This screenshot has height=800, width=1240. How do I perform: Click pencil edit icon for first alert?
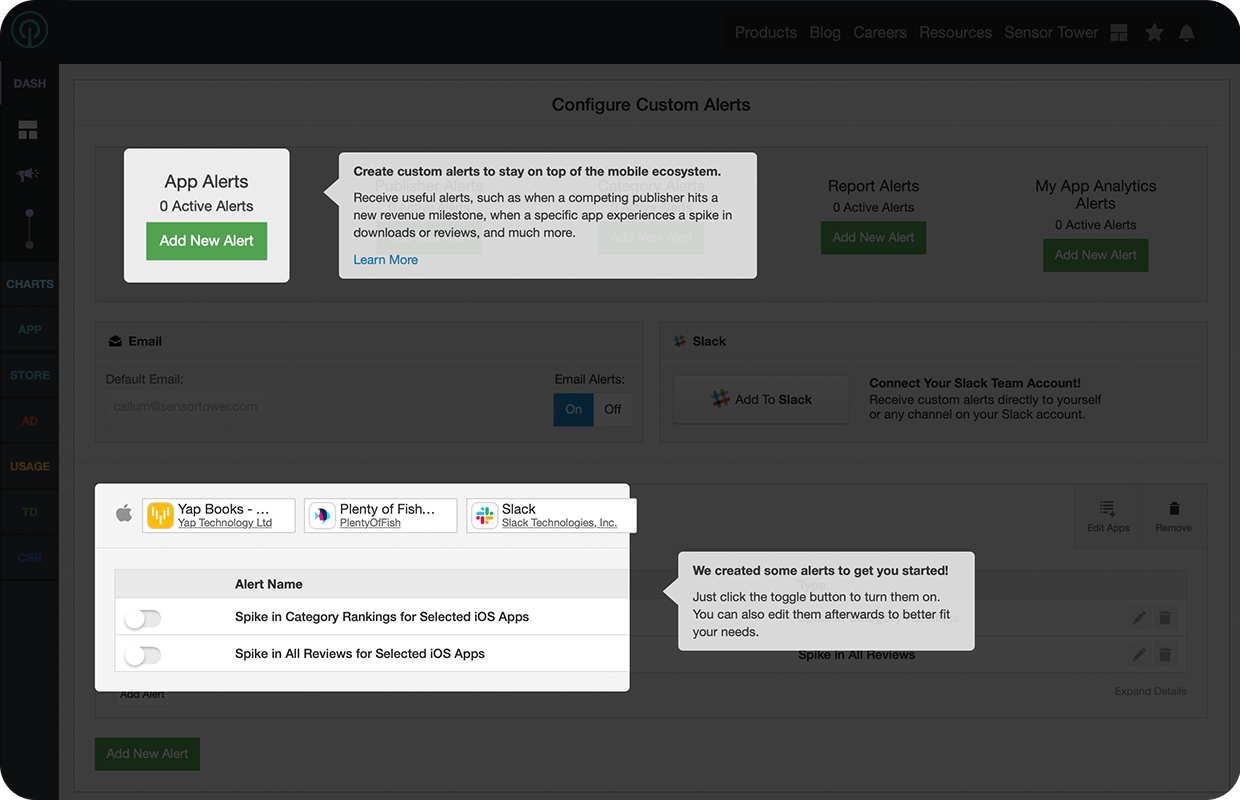(1139, 618)
